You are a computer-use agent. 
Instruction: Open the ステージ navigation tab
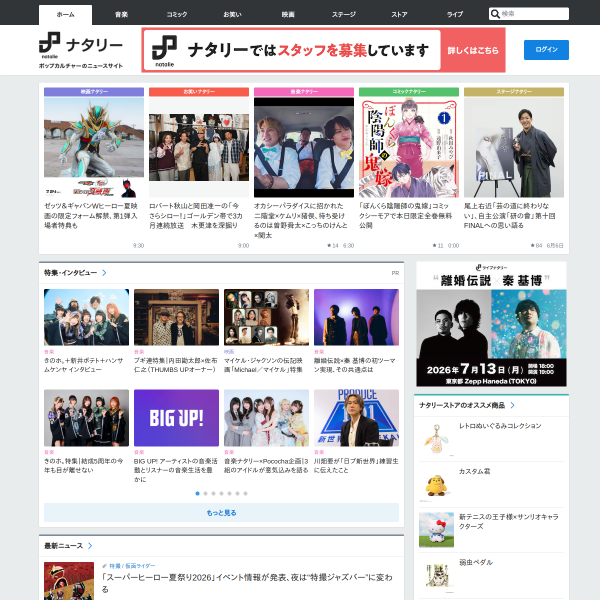click(344, 15)
